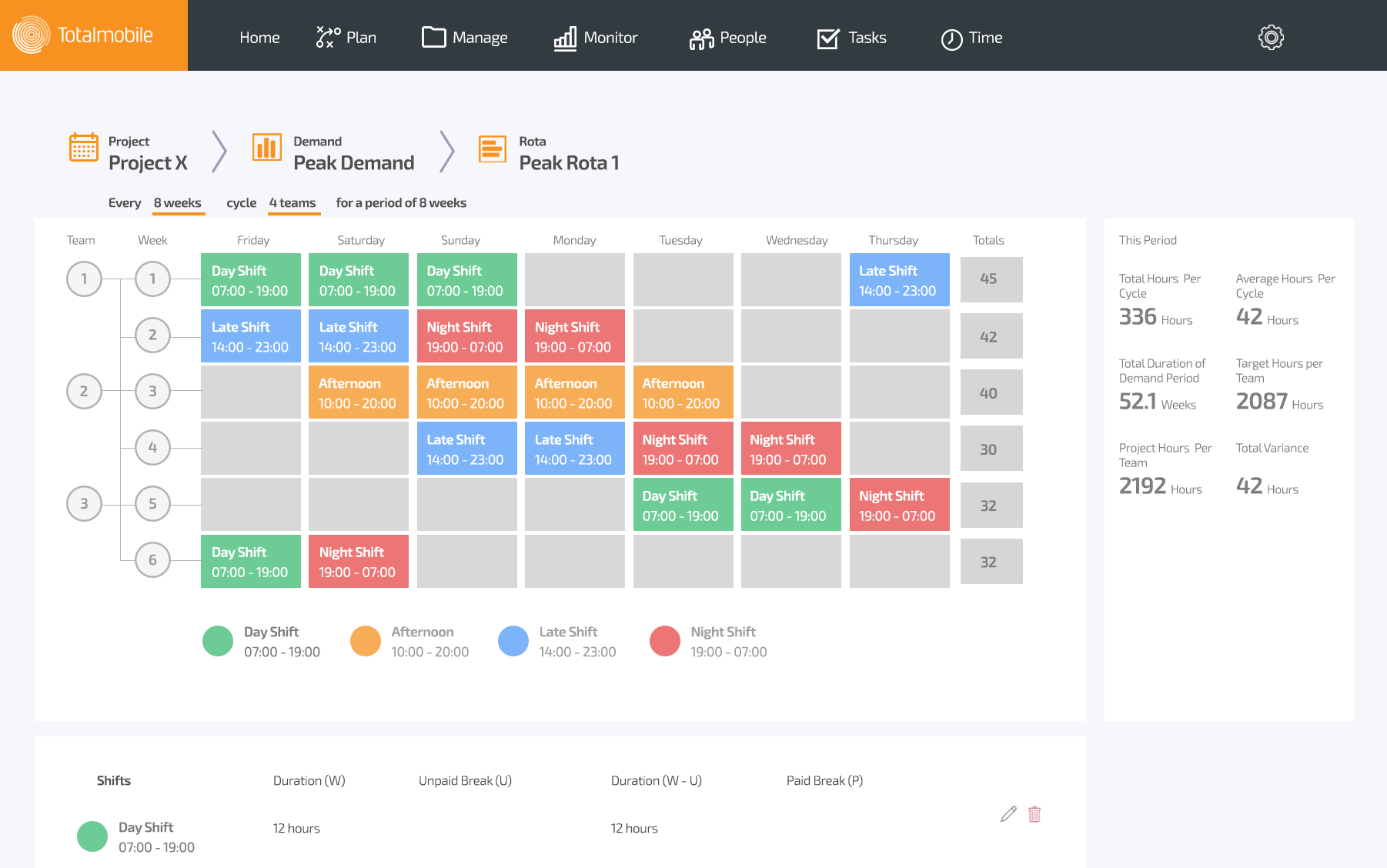1387x868 pixels.
Task: Select Week 2 Sunday Night Shift
Action: pyautogui.click(x=467, y=336)
